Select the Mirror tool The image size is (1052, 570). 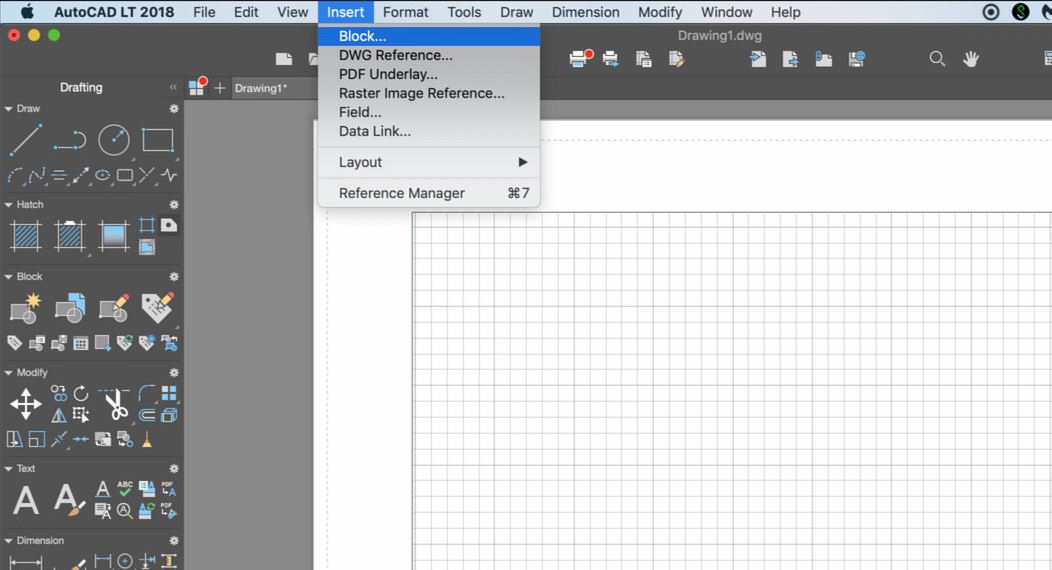click(59, 416)
